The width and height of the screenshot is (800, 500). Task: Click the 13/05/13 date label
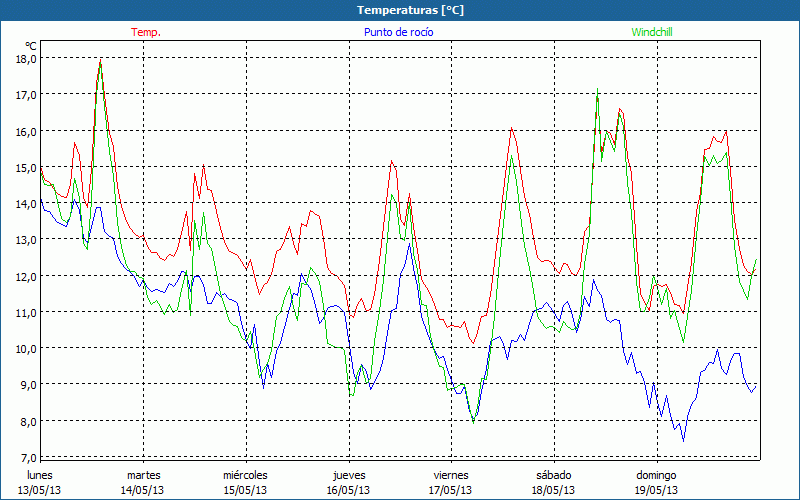(x=40, y=490)
